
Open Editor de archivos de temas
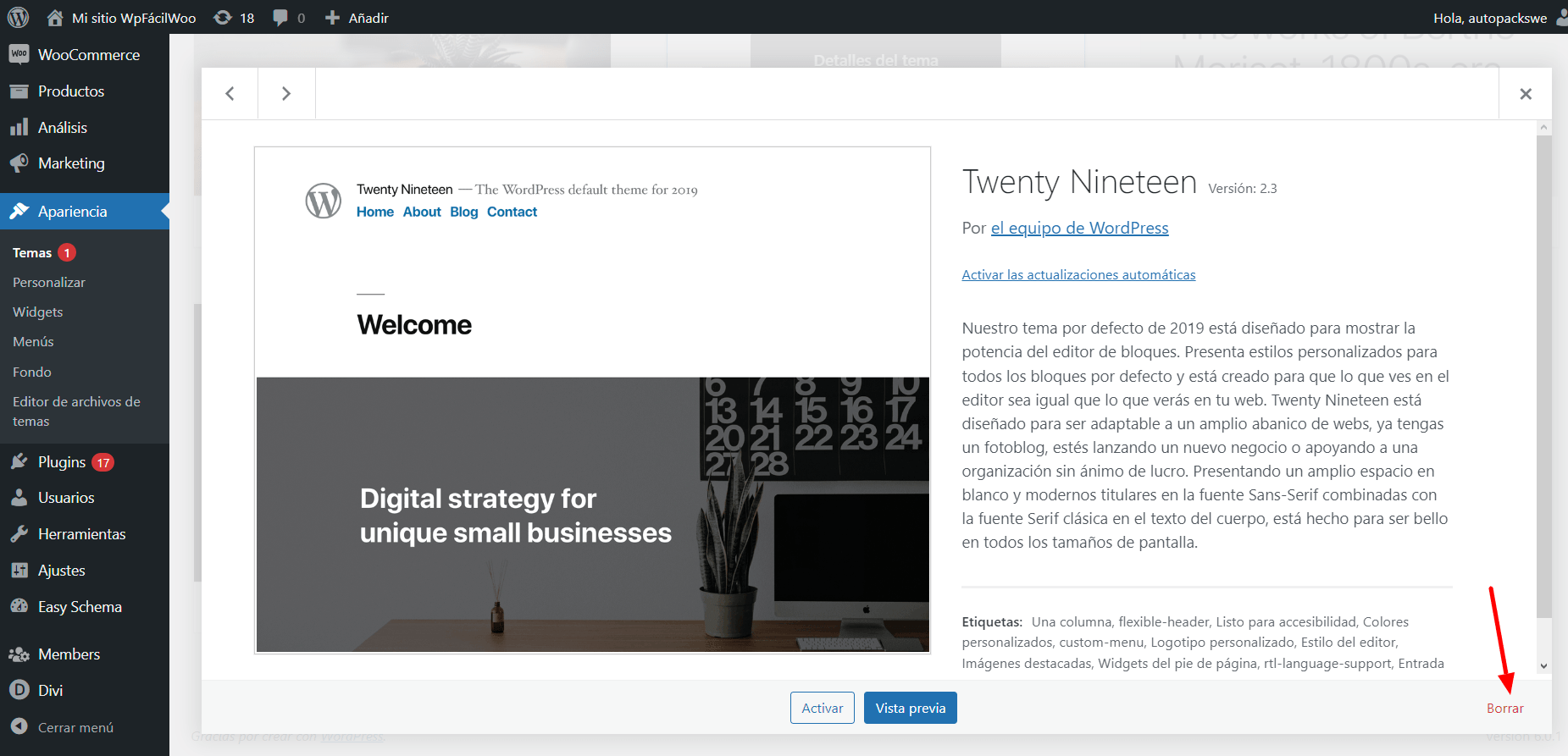(x=76, y=411)
